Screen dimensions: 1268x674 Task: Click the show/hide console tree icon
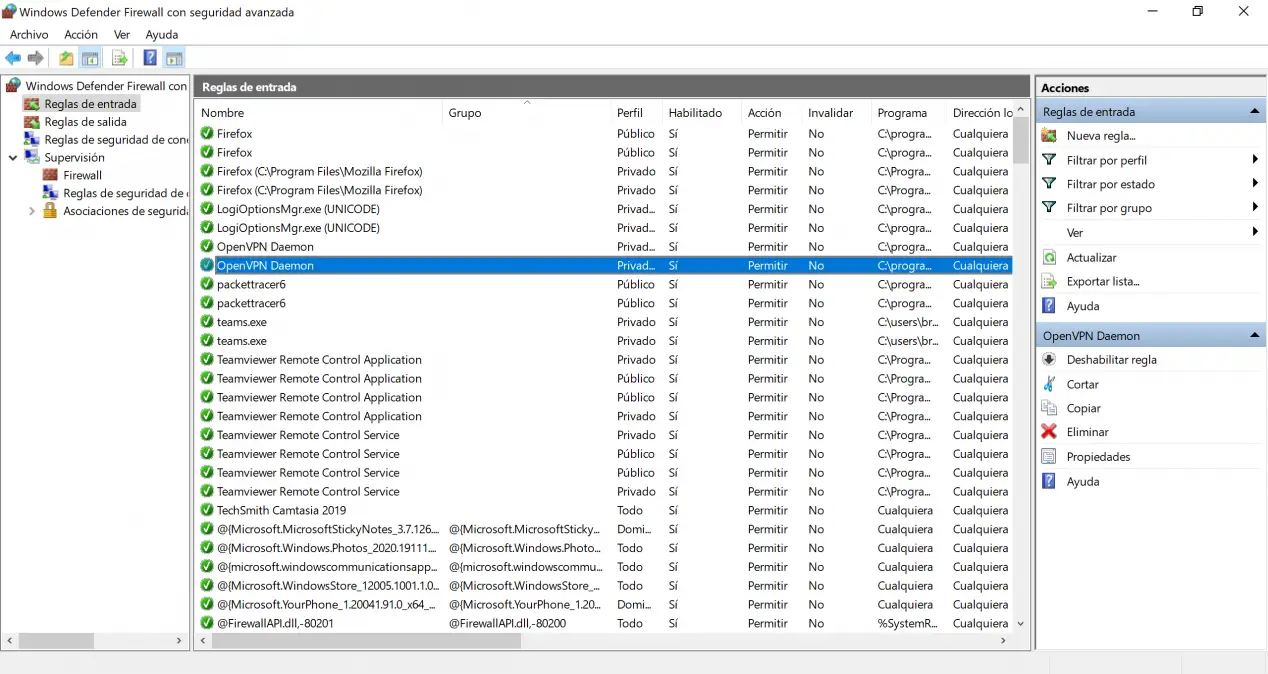pyautogui.click(x=90, y=58)
